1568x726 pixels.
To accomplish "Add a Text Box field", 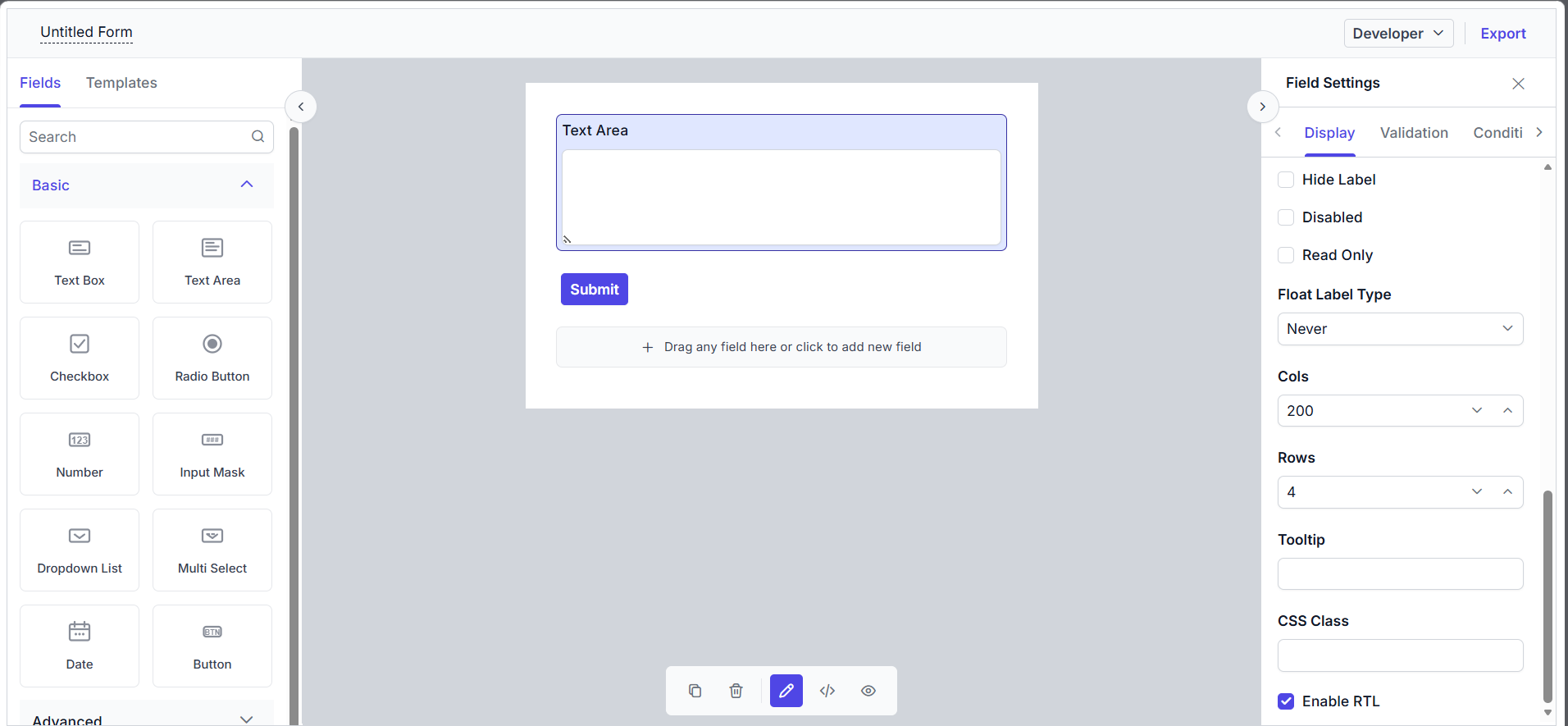I will point(80,262).
